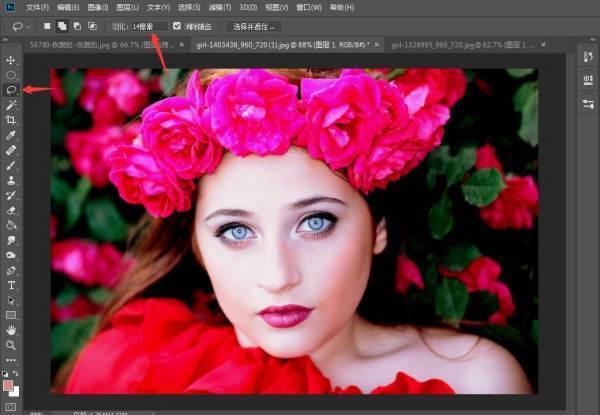The width and height of the screenshot is (600, 415).
Task: Select the Zoom tool
Action: coord(11,345)
